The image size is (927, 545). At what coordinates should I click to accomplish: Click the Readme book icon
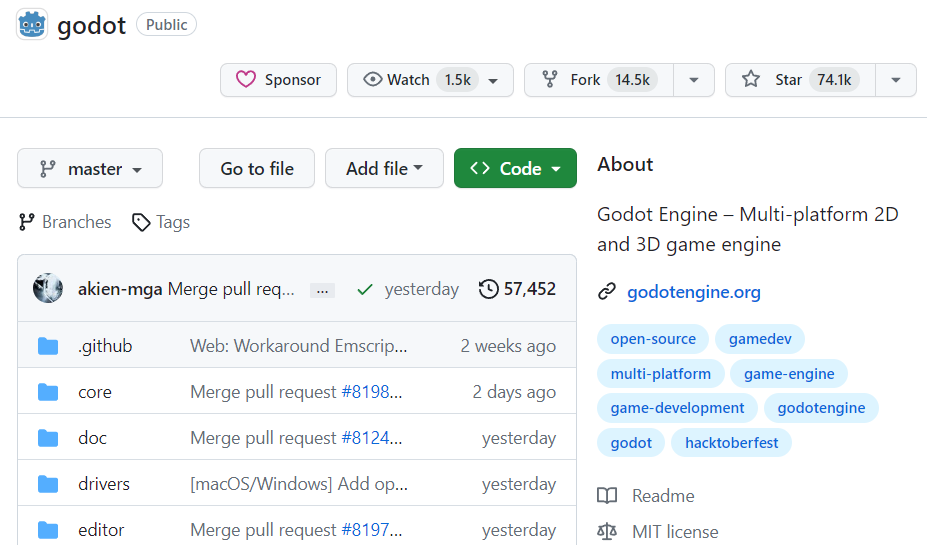pyautogui.click(x=607, y=496)
